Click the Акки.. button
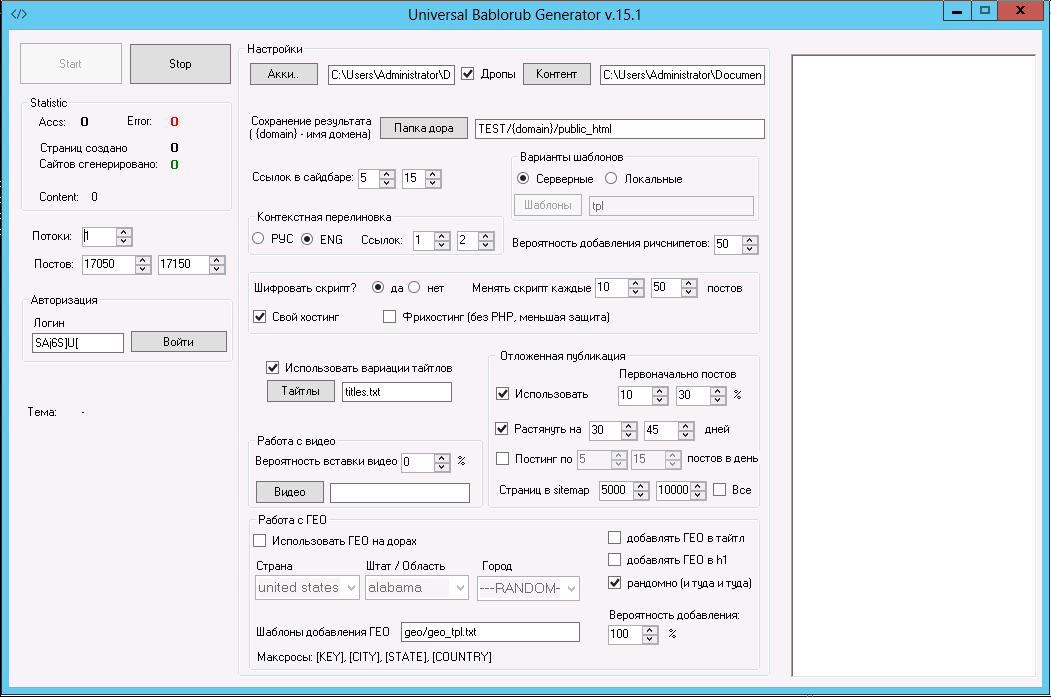 [284, 74]
